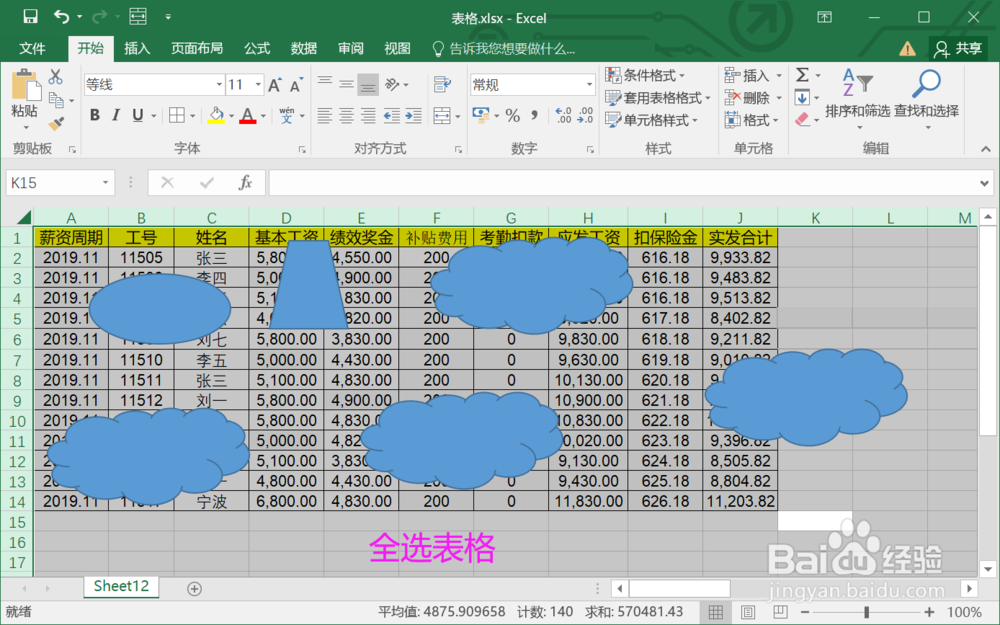Toggle italic formatting
This screenshot has height=625, width=1000.
tap(115, 115)
